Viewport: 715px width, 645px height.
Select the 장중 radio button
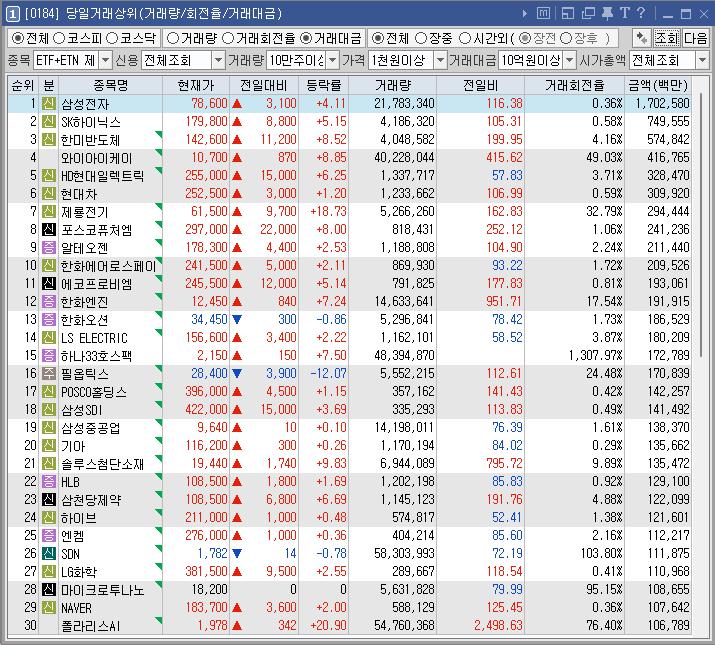point(421,38)
